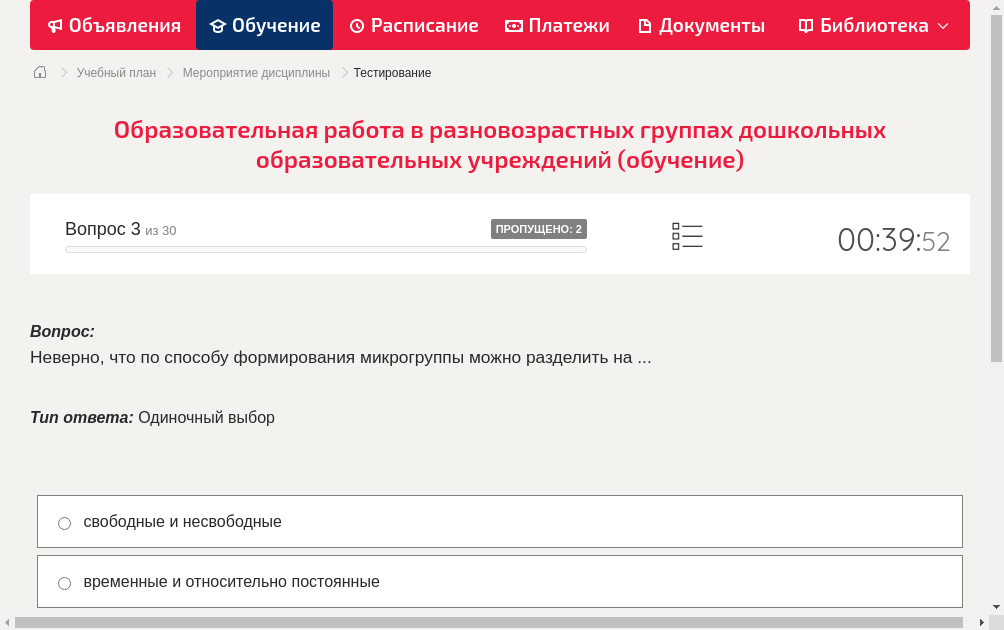Click the 'ПРОПУЩЕНО: 2' badge

(539, 228)
